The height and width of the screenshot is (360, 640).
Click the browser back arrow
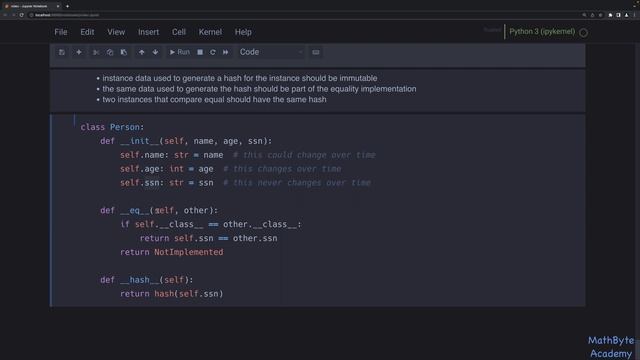click(5, 15)
